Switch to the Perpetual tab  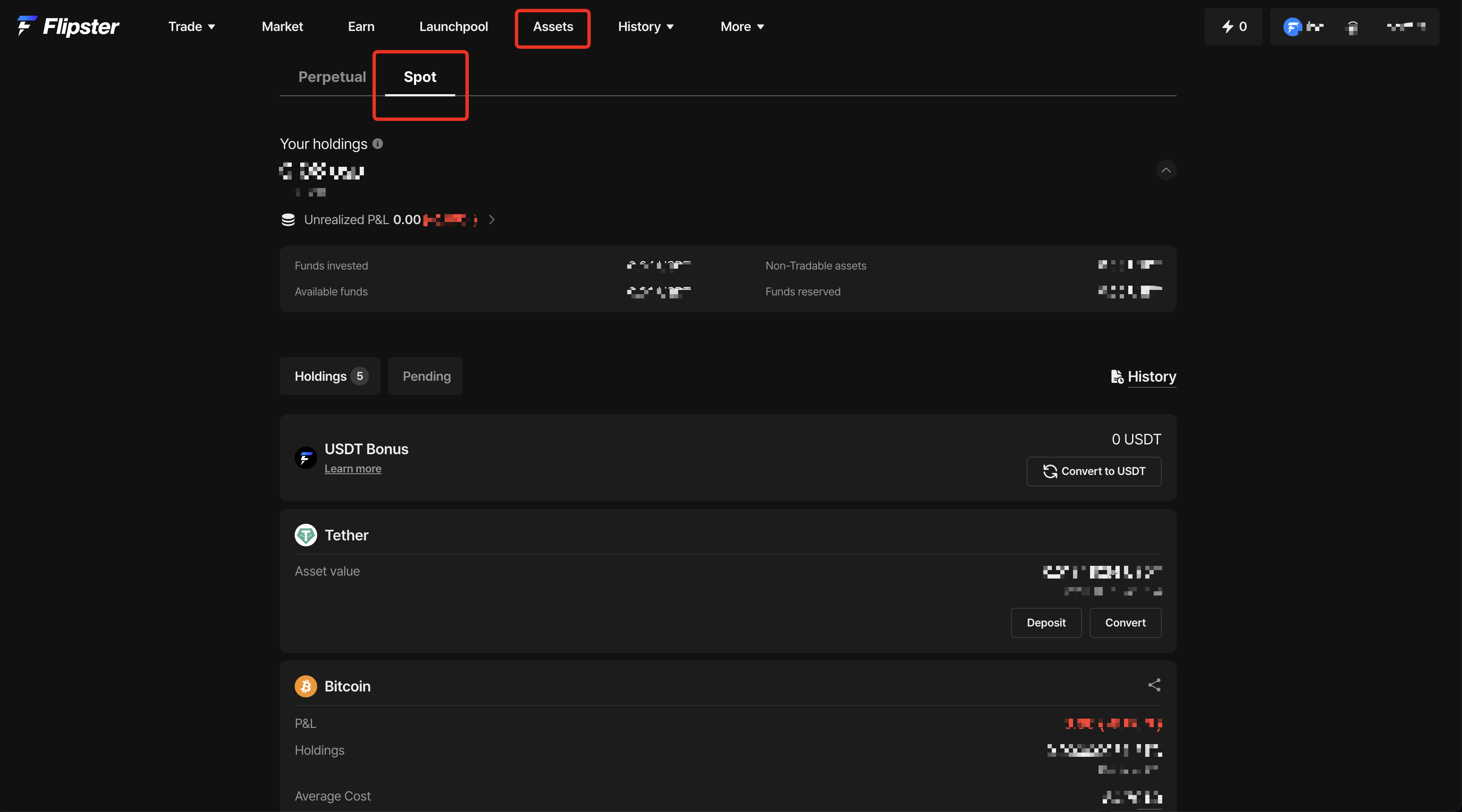[332, 77]
